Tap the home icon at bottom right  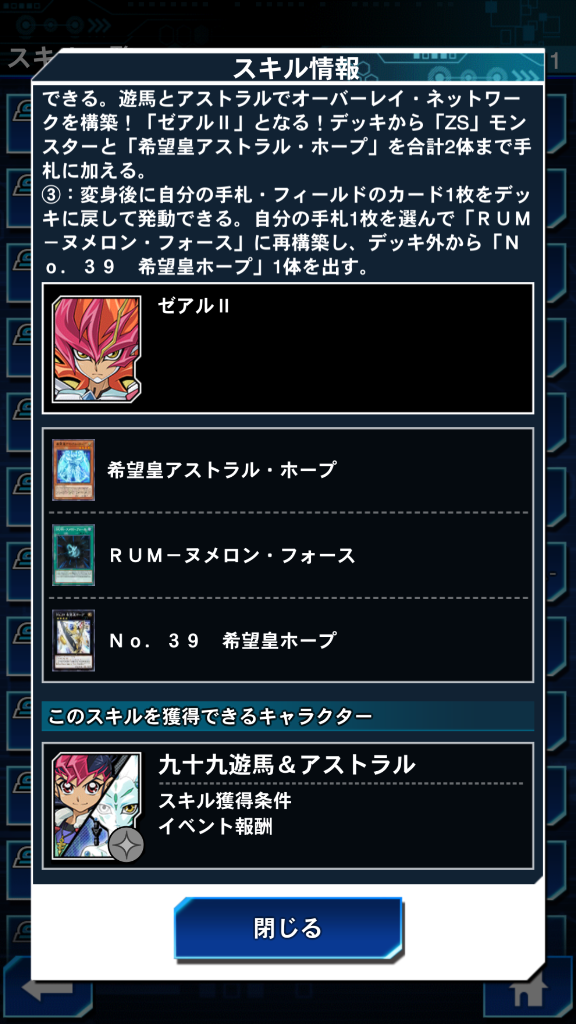[529, 991]
